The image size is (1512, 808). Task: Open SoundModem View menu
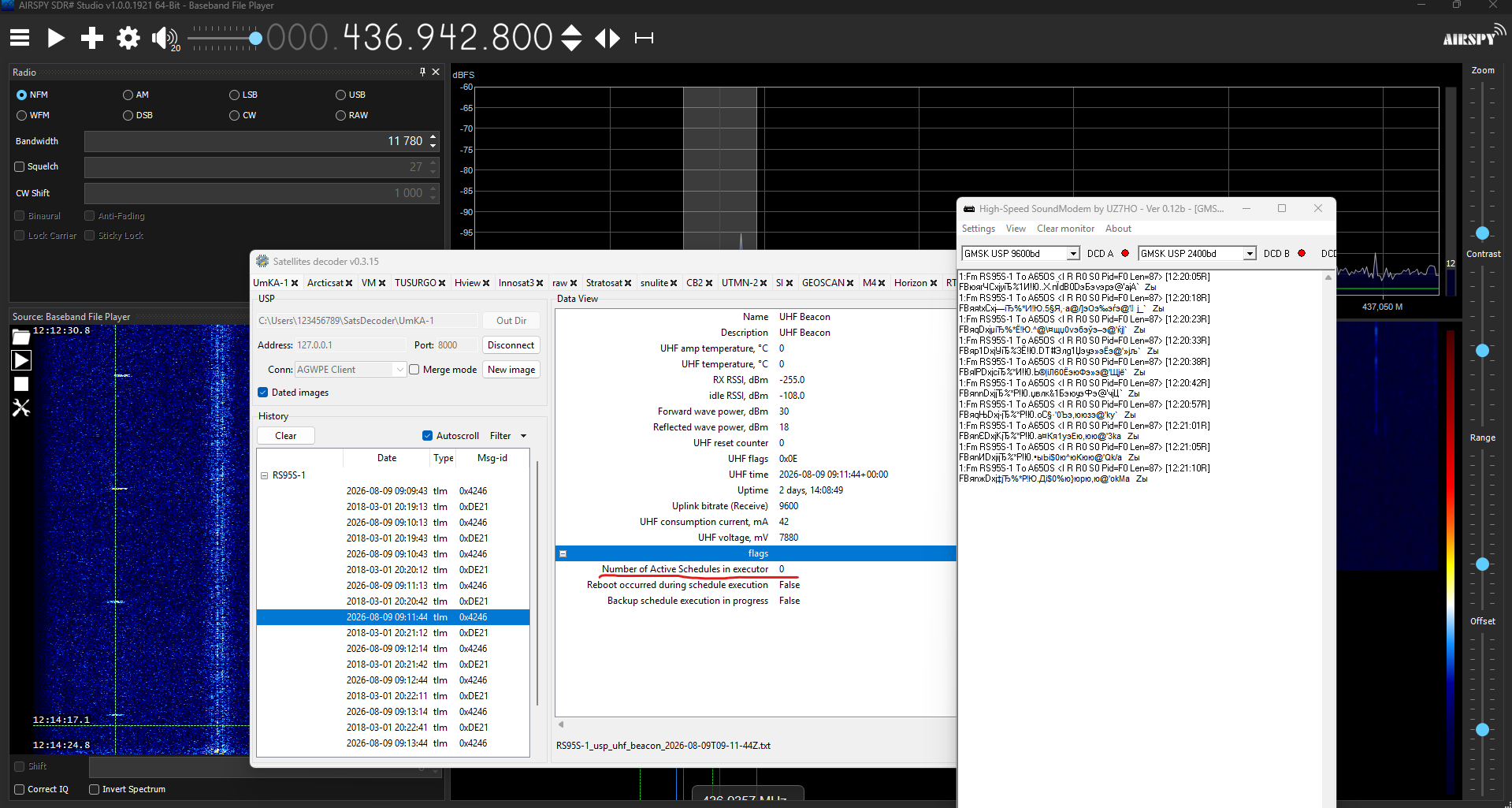click(1016, 229)
